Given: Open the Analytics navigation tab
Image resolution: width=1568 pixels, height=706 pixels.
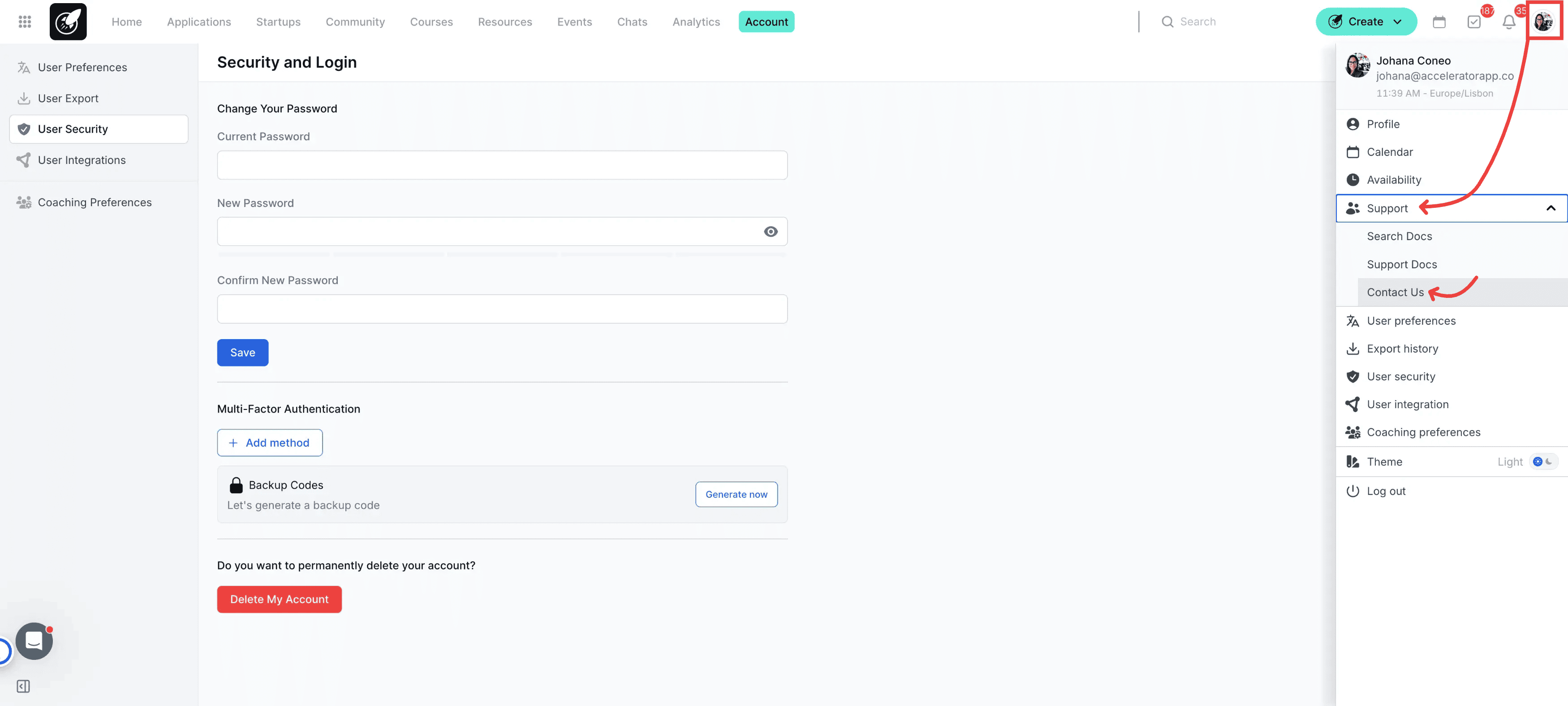Looking at the screenshot, I should coord(696,22).
